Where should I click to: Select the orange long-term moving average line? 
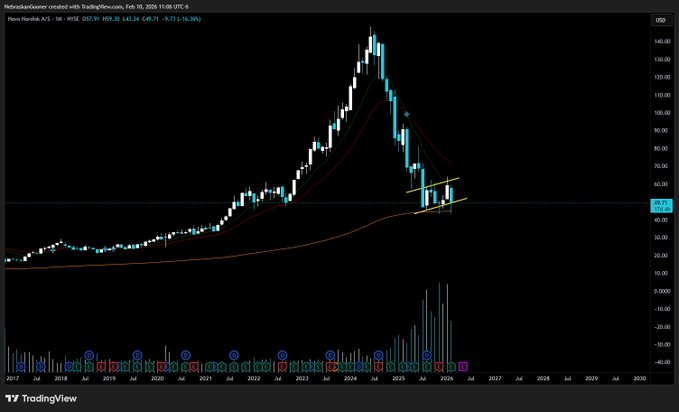[217, 257]
